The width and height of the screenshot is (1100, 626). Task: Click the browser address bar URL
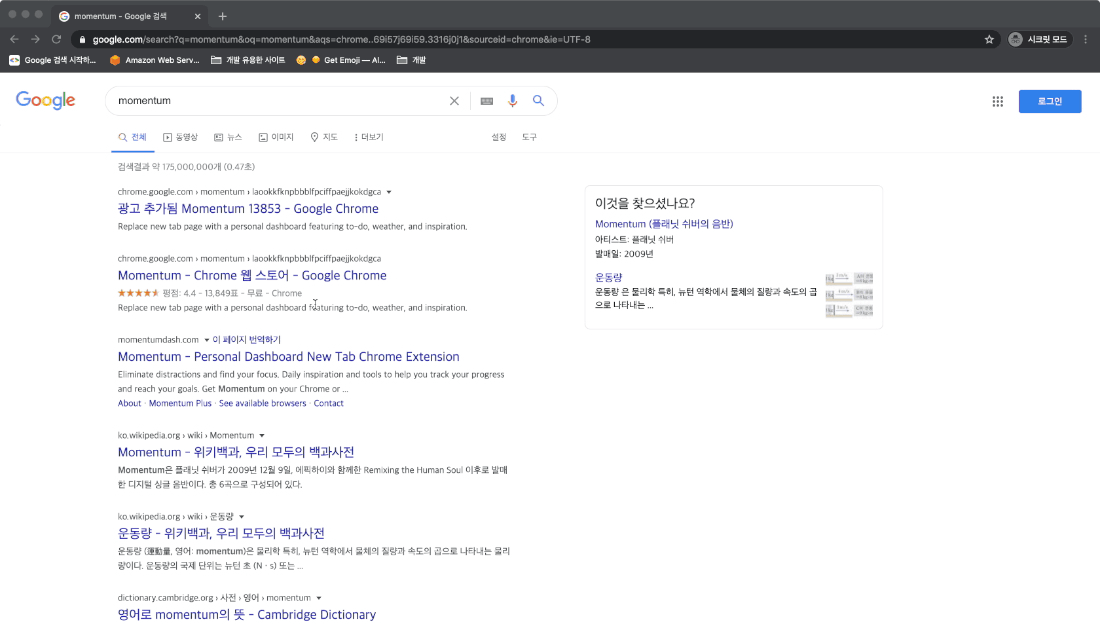pos(341,39)
